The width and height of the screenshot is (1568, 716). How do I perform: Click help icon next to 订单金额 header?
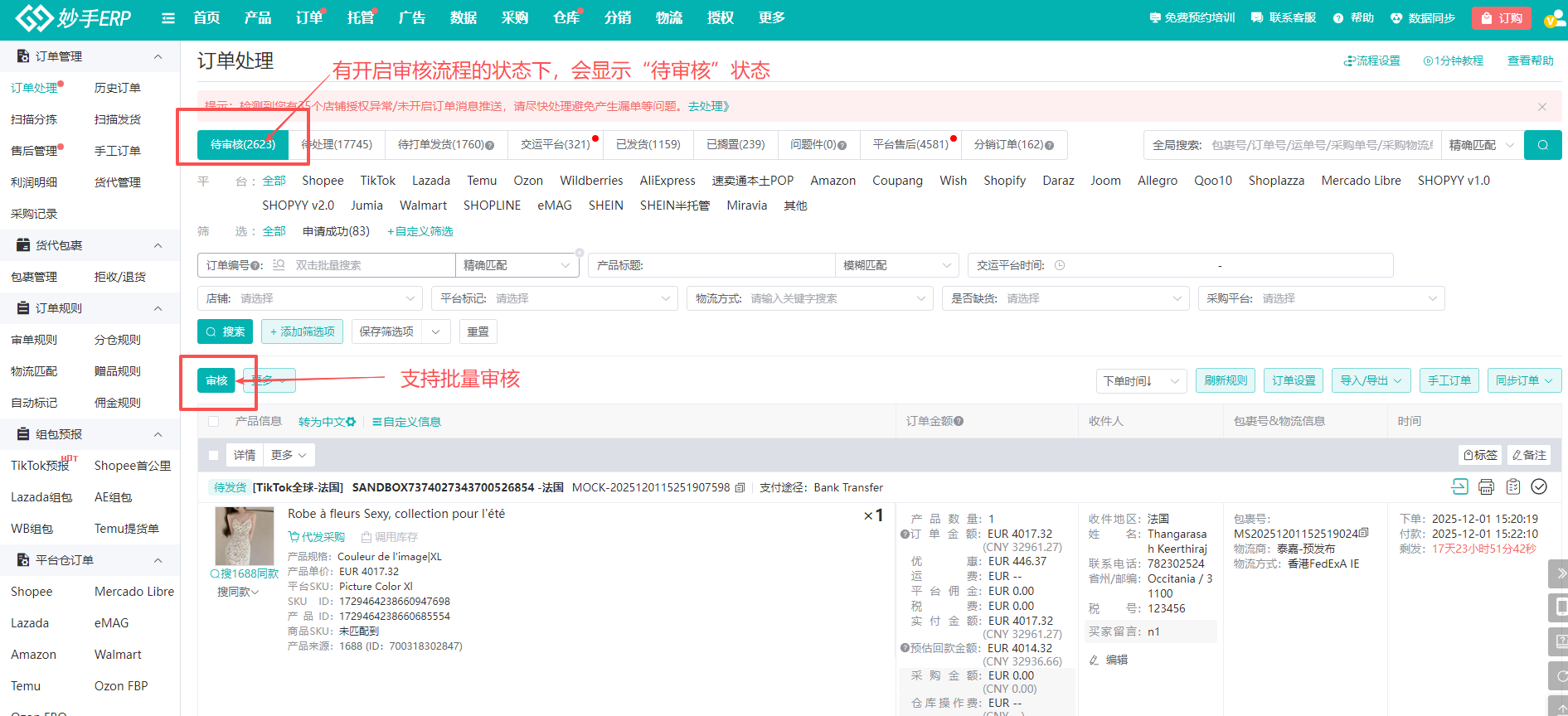(959, 421)
